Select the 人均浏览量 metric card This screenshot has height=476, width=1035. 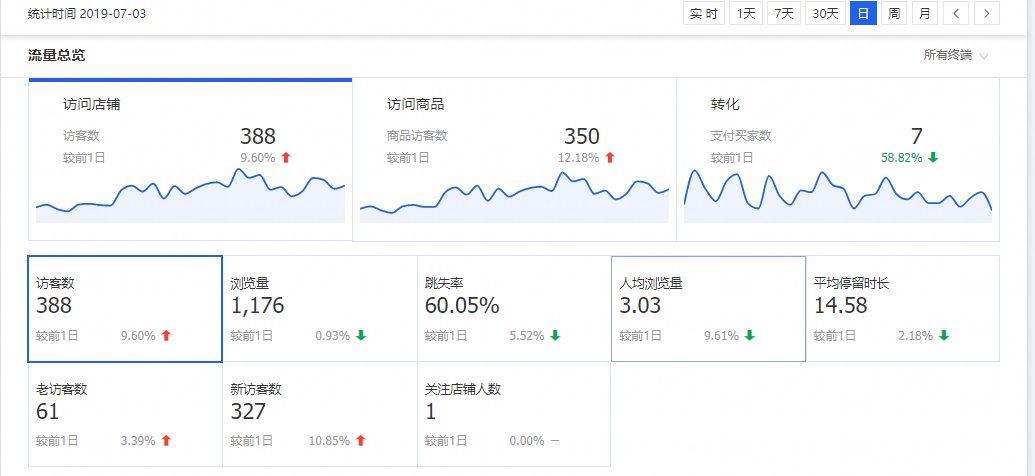708,308
